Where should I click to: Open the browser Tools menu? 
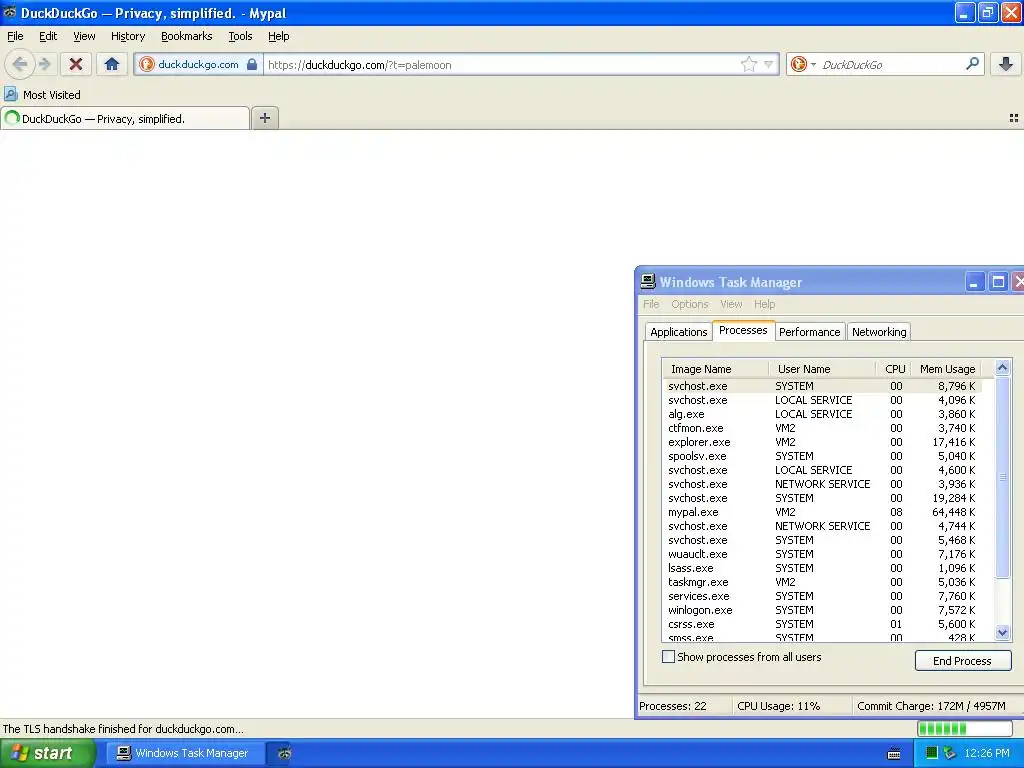[x=240, y=37]
